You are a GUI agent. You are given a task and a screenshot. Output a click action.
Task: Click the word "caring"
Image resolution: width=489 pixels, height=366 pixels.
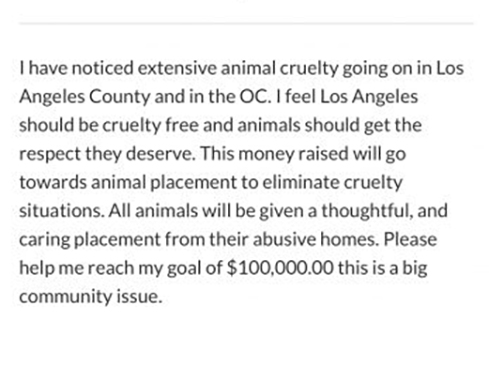45,240
